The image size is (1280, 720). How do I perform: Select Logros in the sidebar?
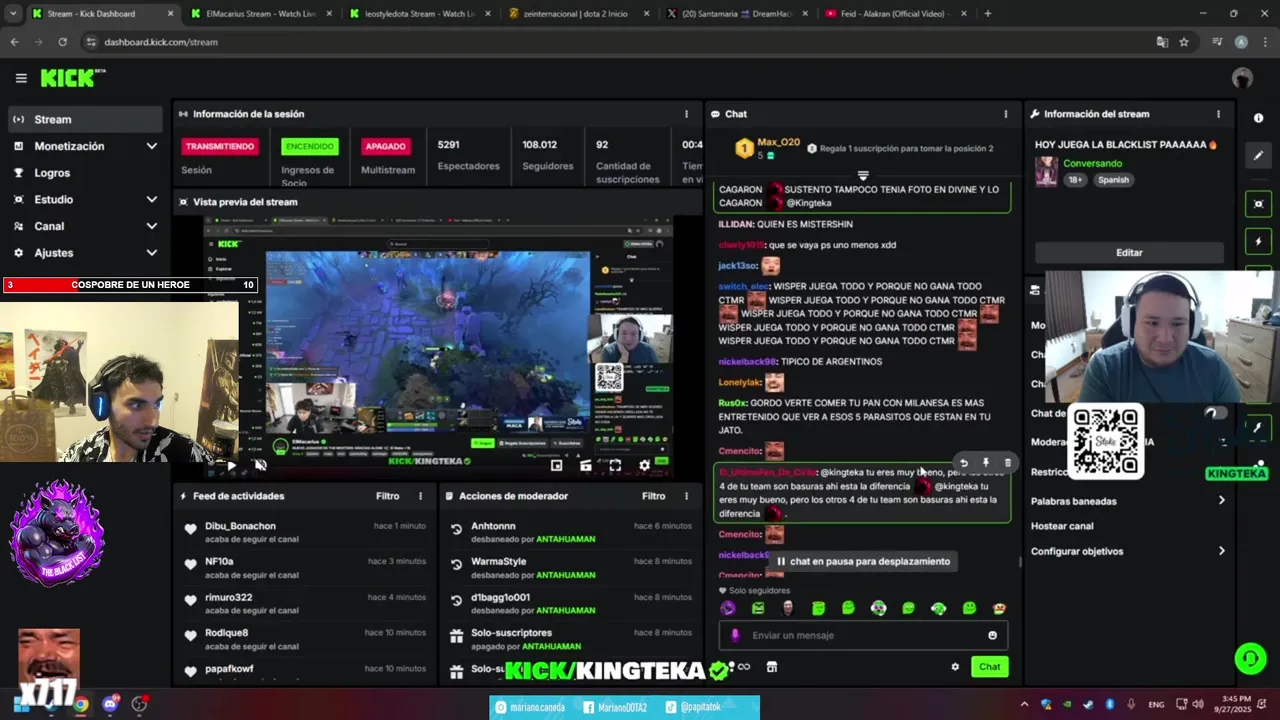coord(84,173)
